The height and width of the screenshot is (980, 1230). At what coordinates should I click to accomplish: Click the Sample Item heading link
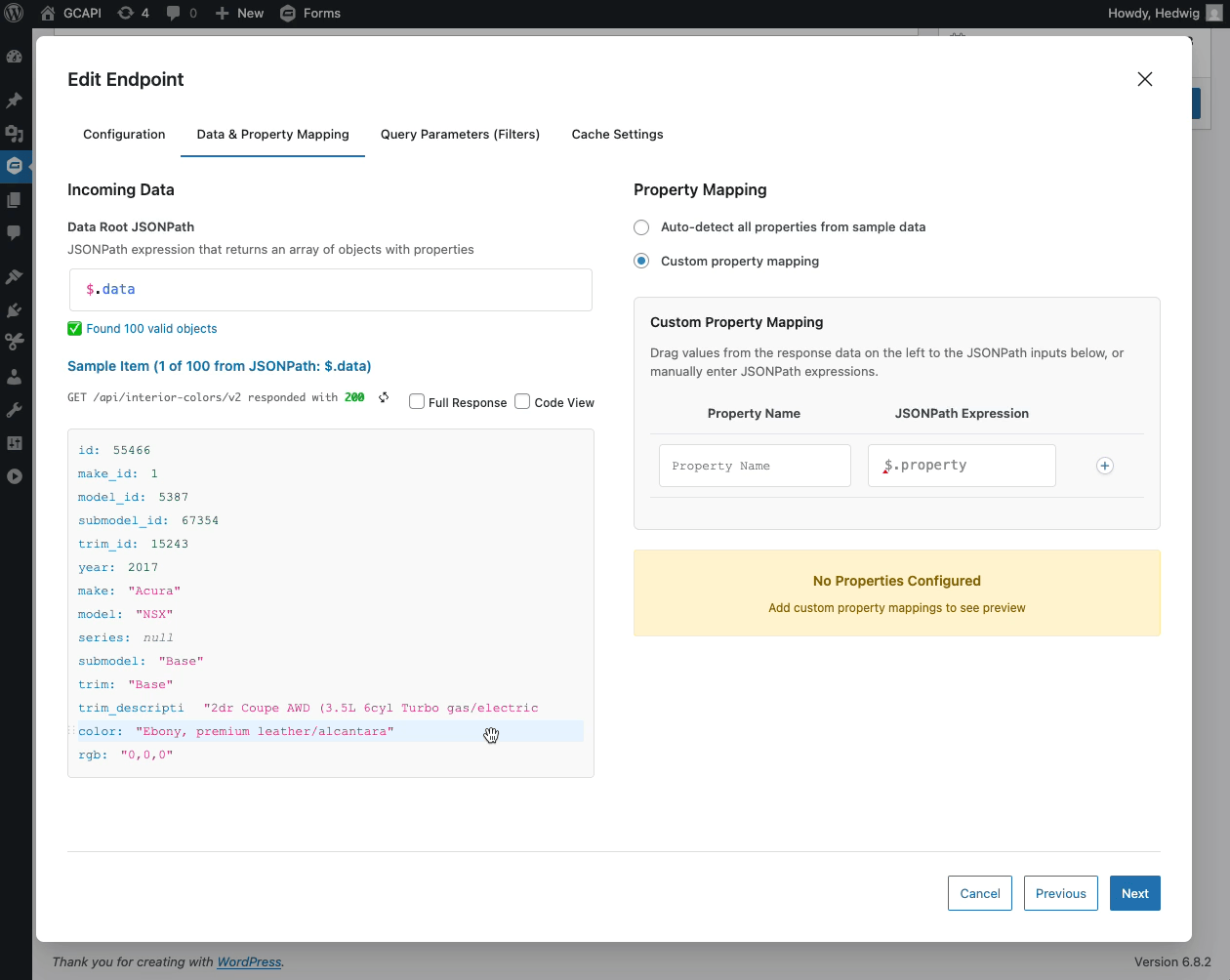(x=220, y=366)
